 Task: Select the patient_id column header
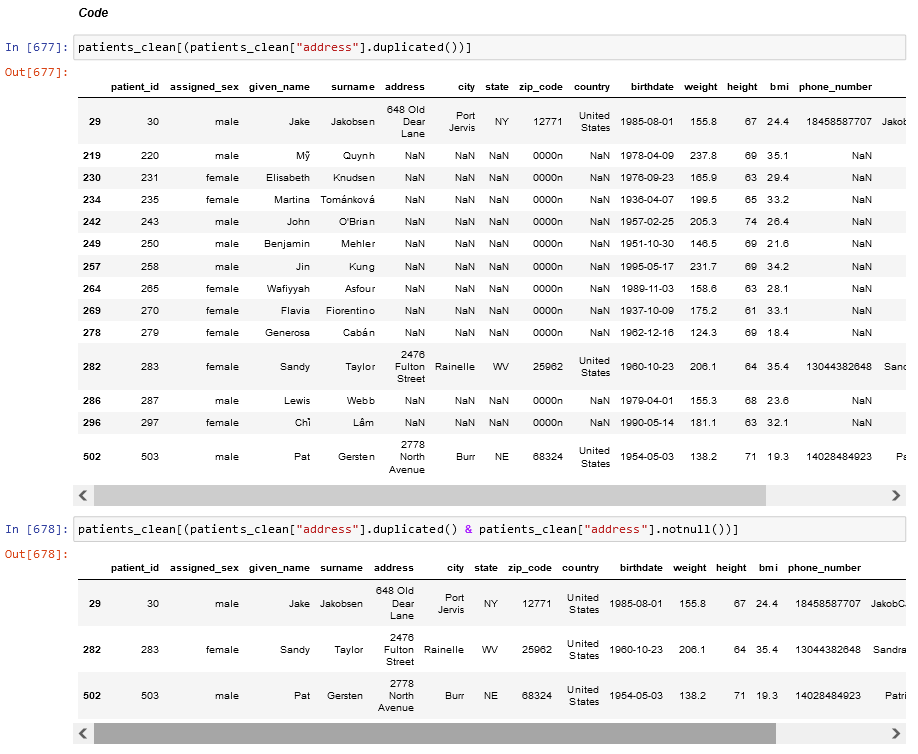135,87
